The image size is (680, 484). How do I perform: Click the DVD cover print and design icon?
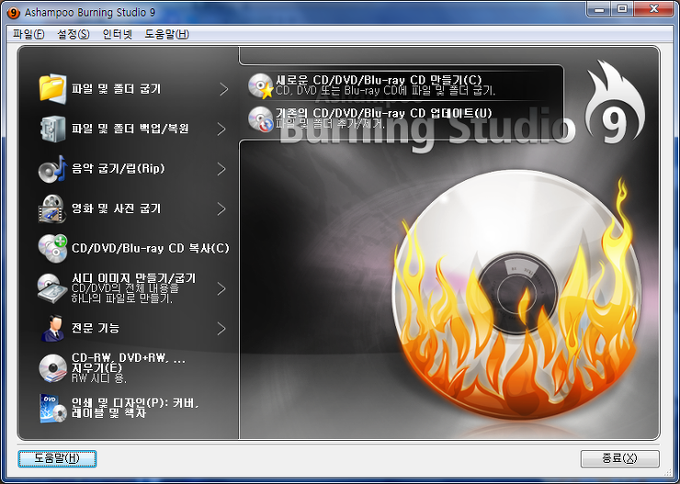[x=52, y=408]
